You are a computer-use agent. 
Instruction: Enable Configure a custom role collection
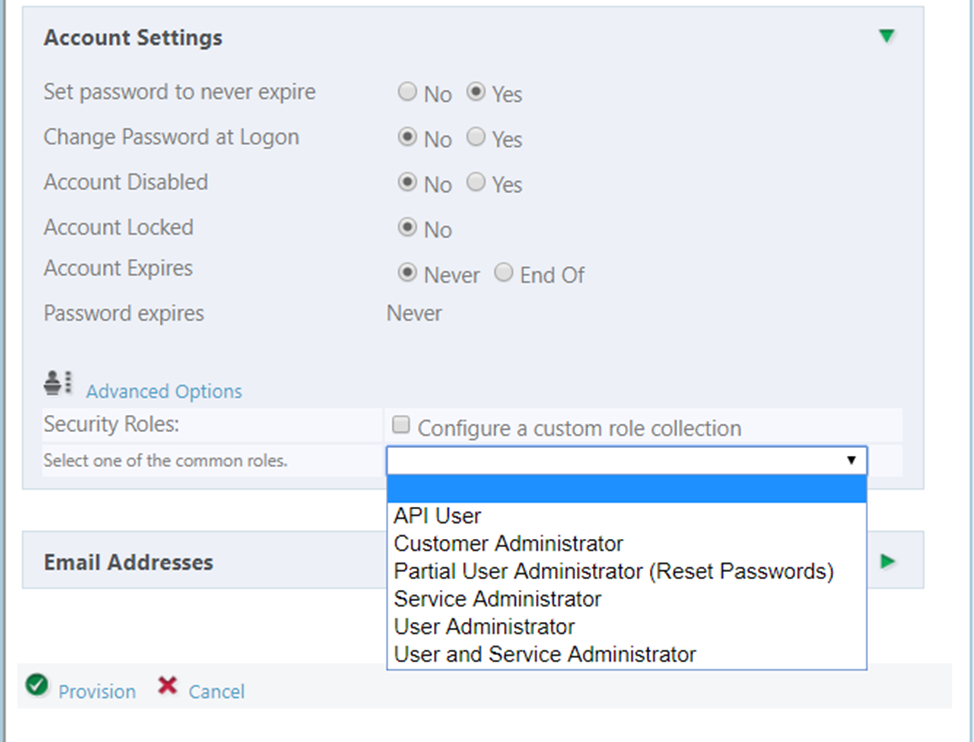pos(401,425)
